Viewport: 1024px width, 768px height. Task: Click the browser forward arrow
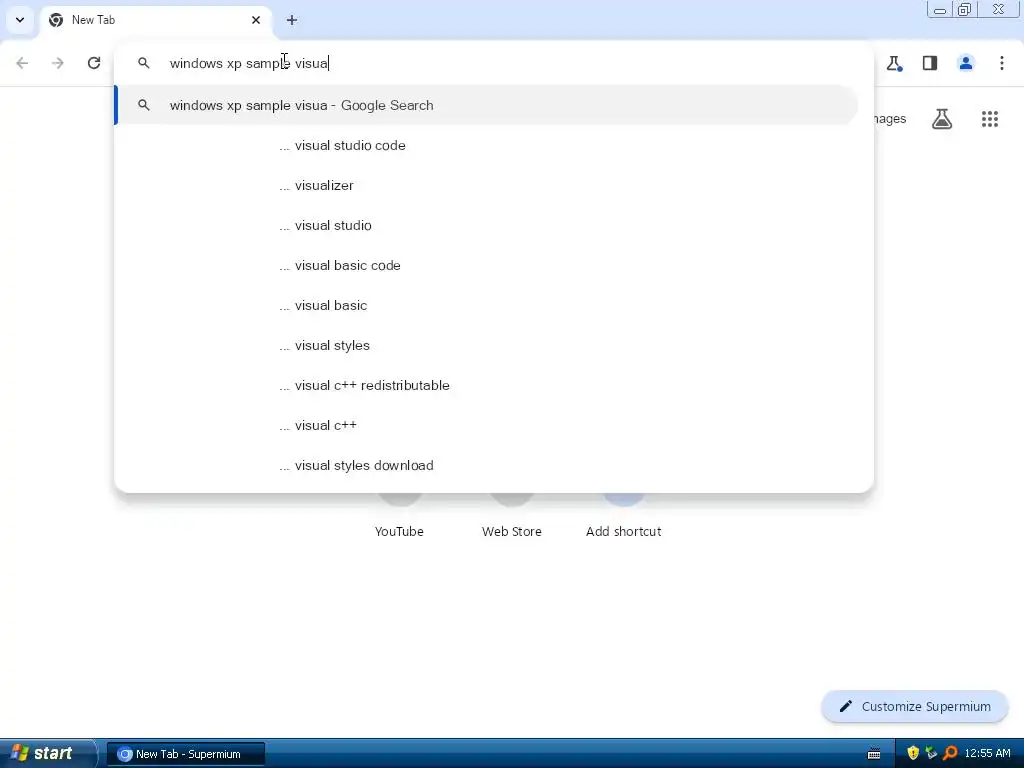[58, 63]
